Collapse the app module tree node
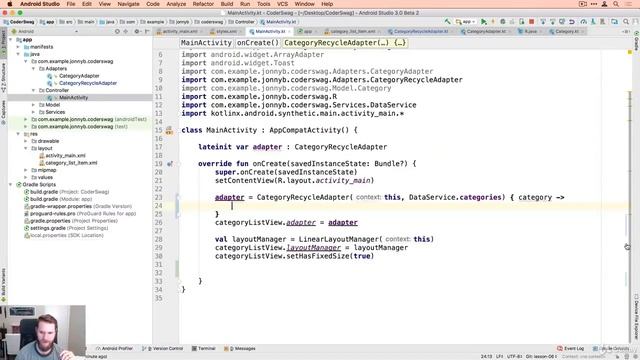The width and height of the screenshot is (640, 360). click(11, 40)
